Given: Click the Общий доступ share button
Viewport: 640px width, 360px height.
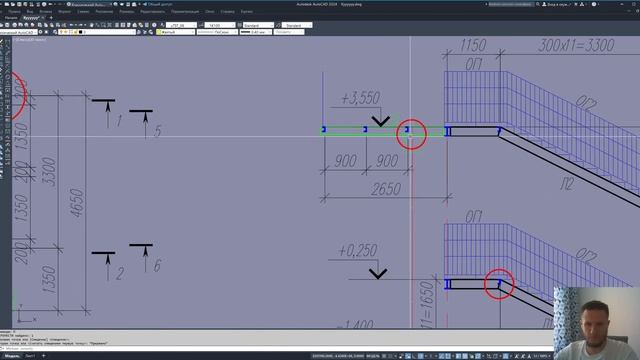Looking at the screenshot, I should pos(158,4).
